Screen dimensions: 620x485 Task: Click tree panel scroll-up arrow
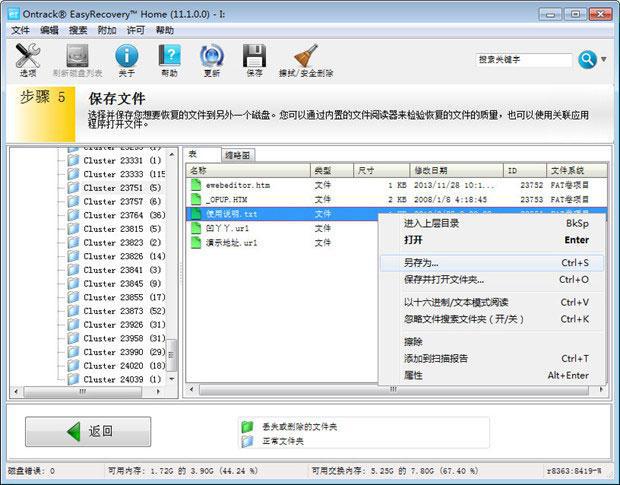172,155
